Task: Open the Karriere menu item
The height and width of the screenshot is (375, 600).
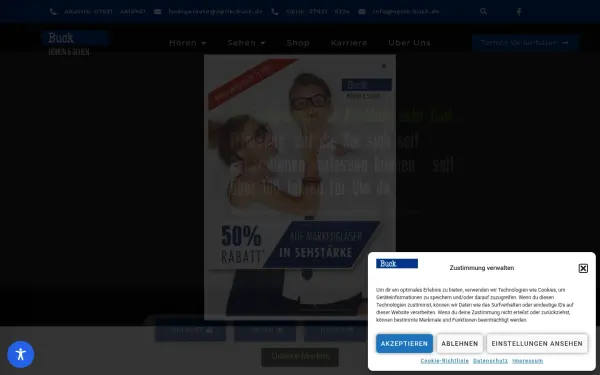Action: tap(349, 43)
